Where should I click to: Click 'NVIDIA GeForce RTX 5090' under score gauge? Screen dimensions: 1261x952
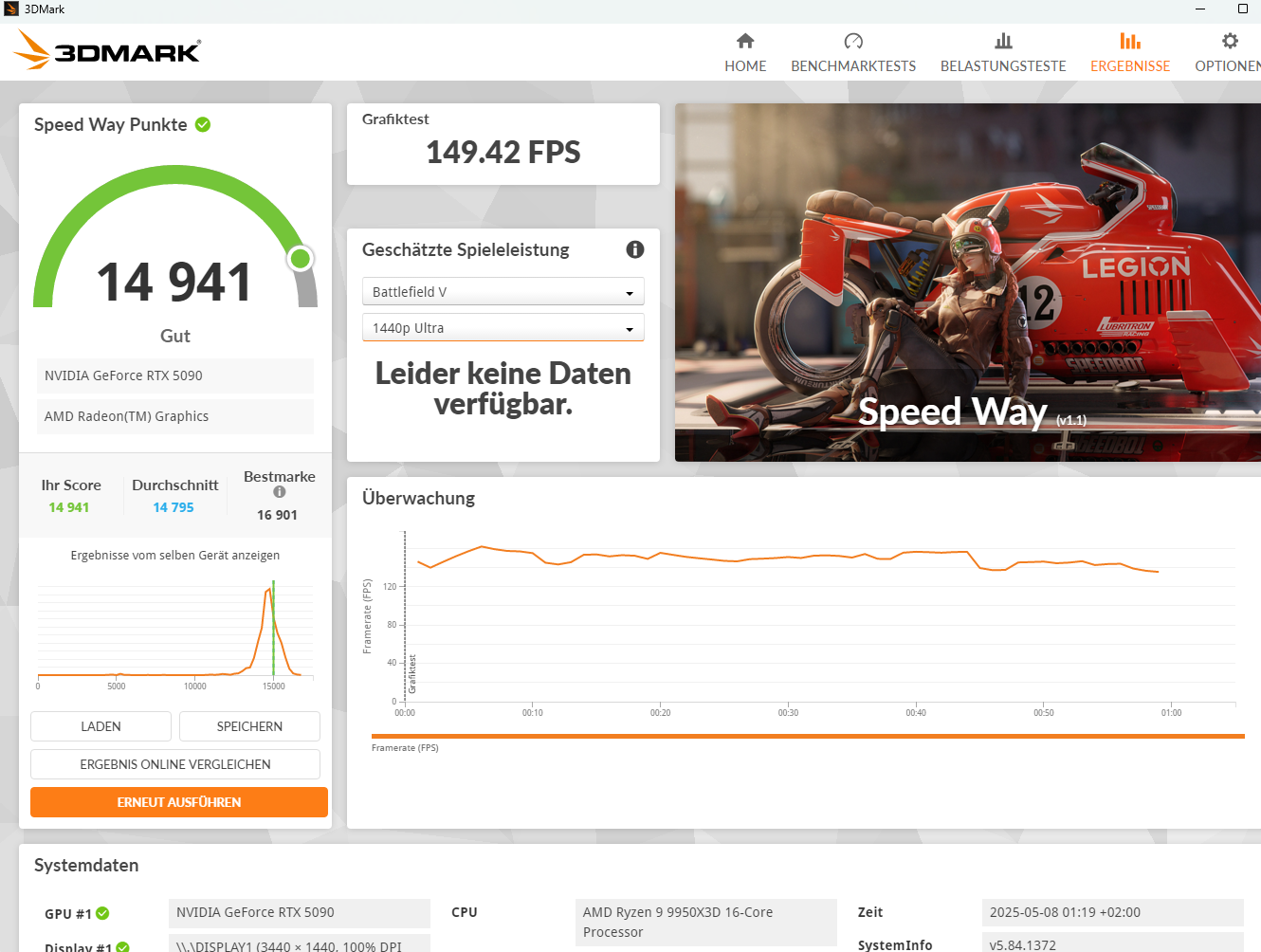coord(175,375)
